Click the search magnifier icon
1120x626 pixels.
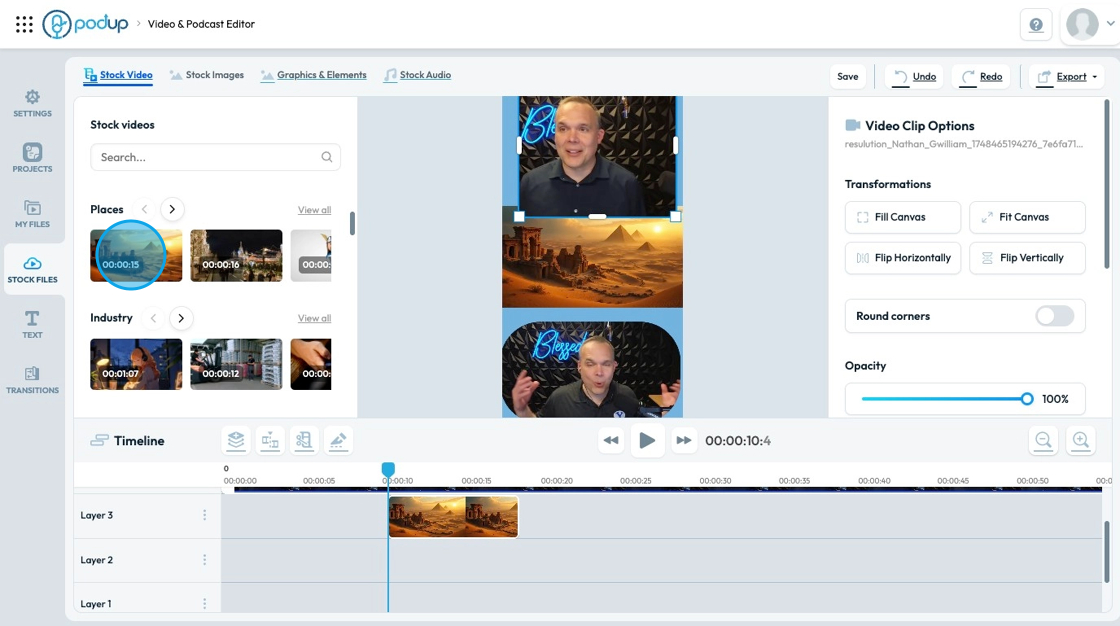pyautogui.click(x=326, y=157)
